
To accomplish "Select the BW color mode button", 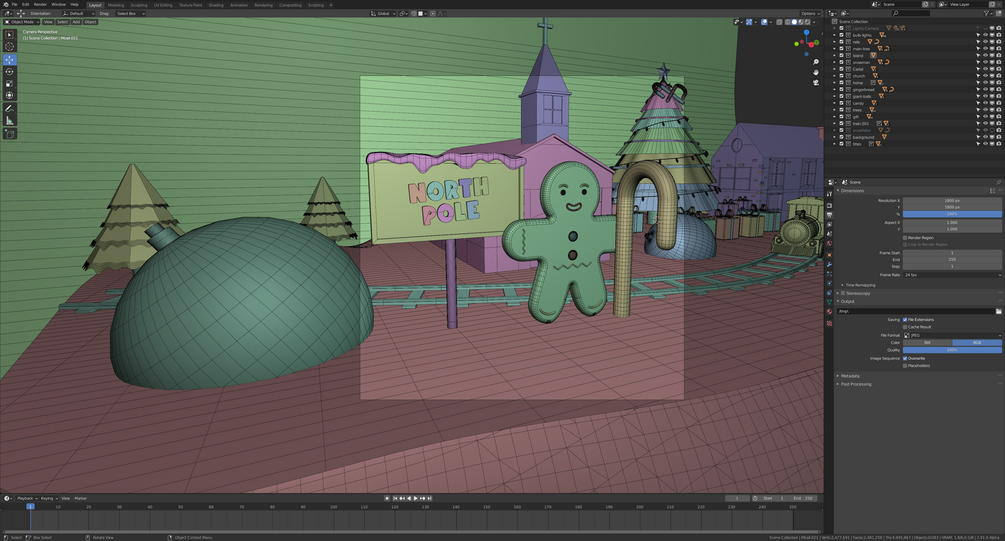I will coord(927,342).
